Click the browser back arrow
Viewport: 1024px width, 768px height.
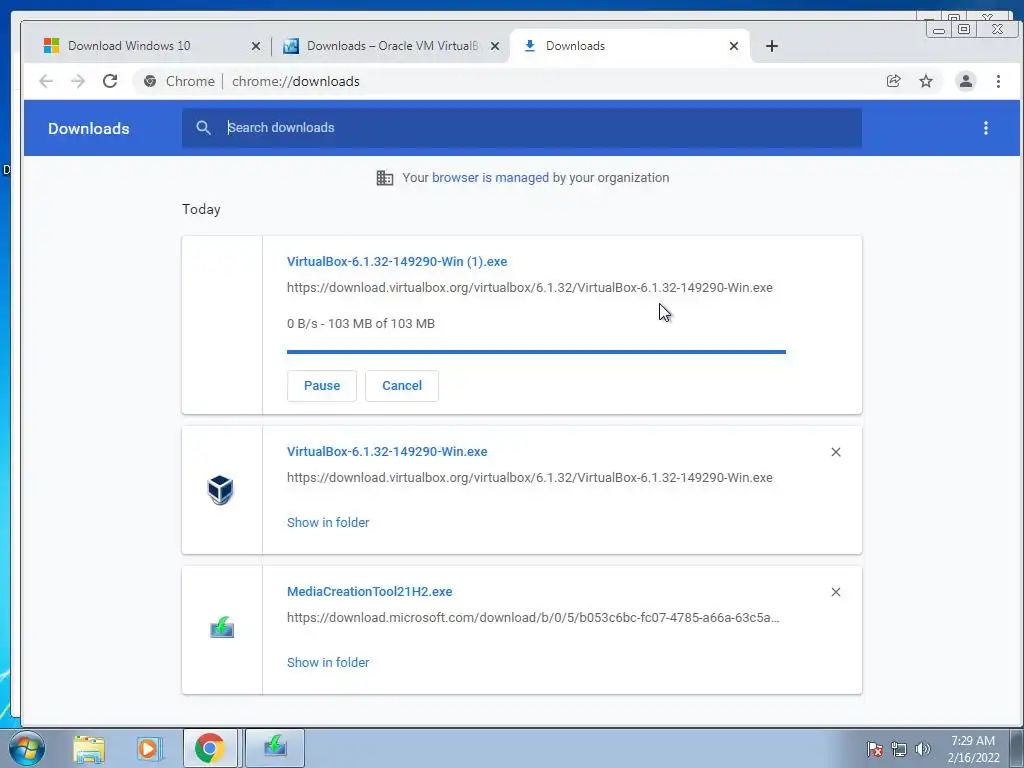[46, 81]
